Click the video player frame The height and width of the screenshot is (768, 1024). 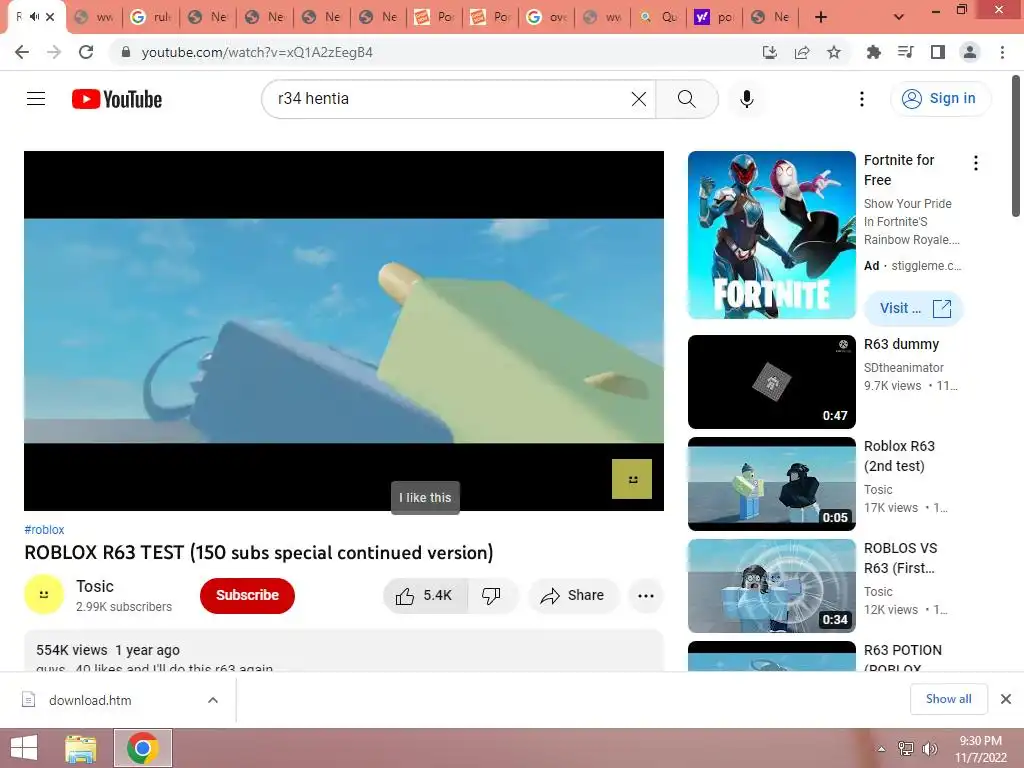344,330
